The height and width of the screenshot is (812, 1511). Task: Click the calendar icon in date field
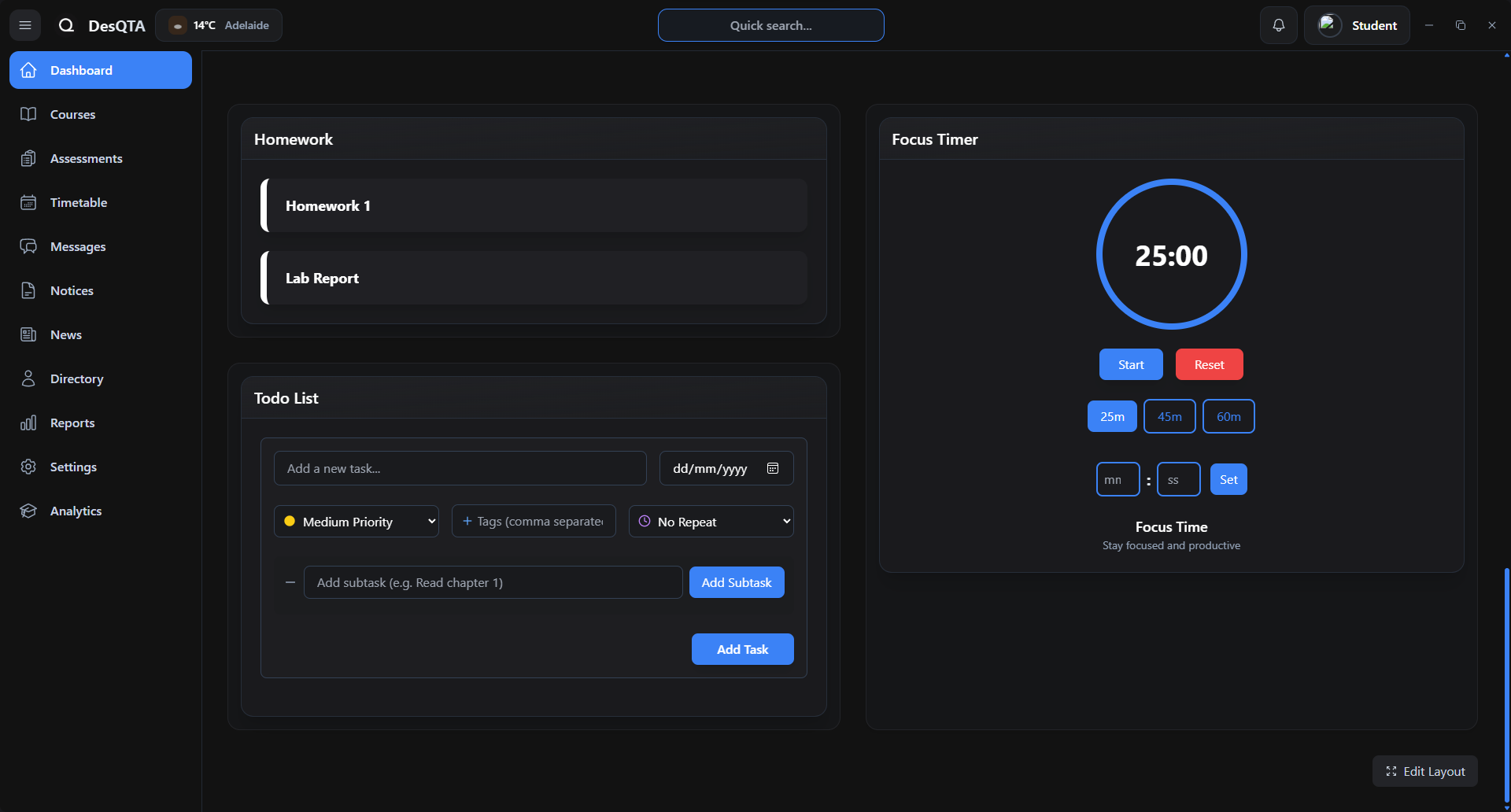(x=773, y=468)
